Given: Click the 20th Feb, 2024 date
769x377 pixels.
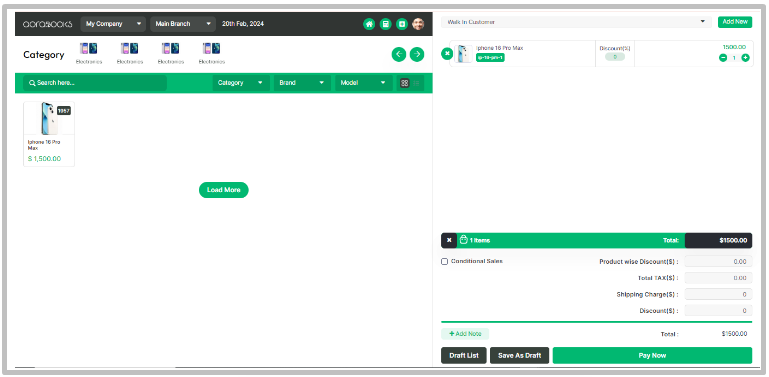Looking at the screenshot, I should point(243,24).
